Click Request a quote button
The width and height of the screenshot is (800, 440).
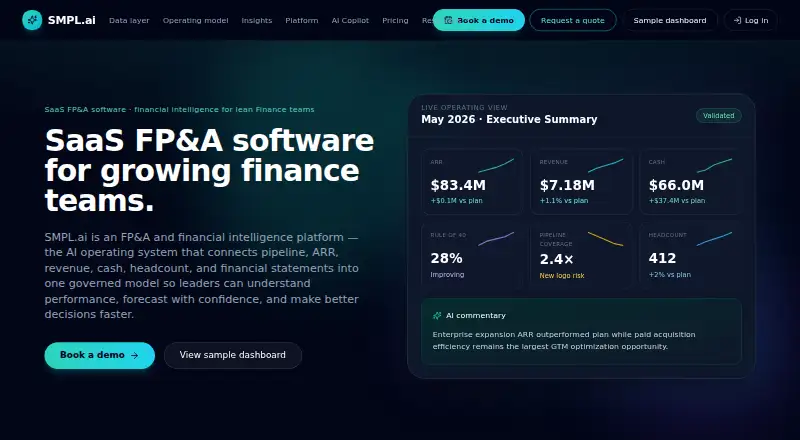[572, 20]
